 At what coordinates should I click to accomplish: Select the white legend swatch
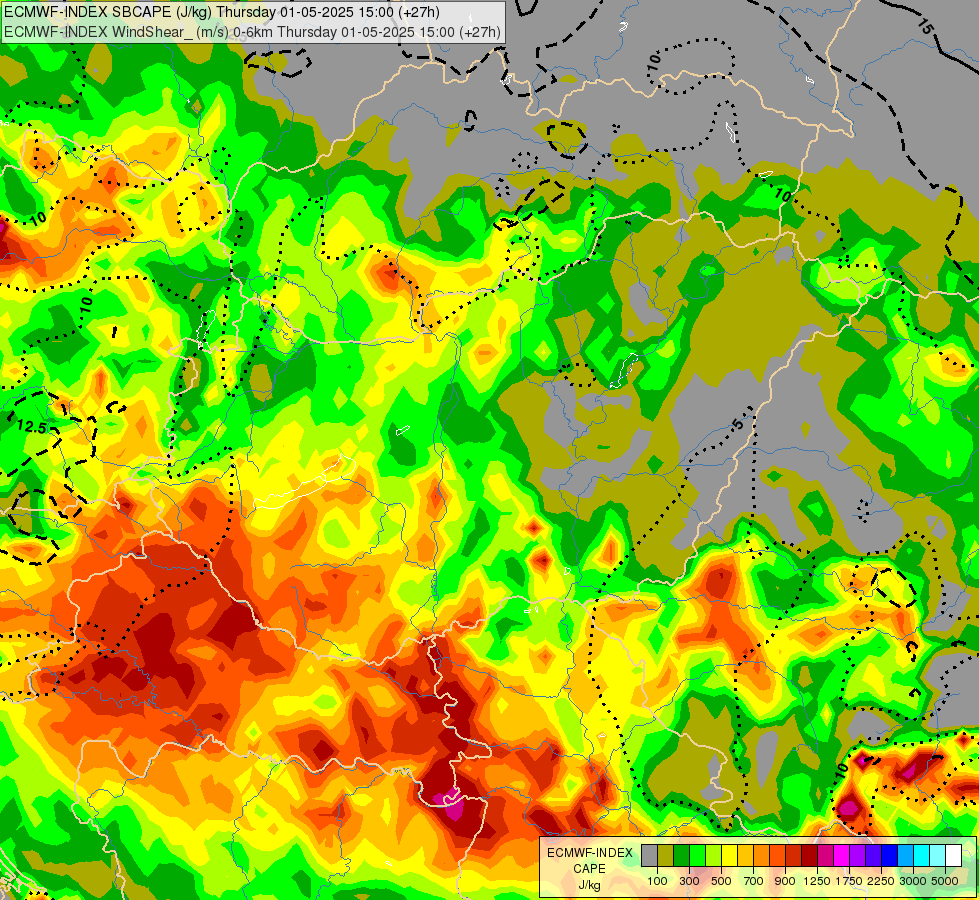(x=953, y=855)
